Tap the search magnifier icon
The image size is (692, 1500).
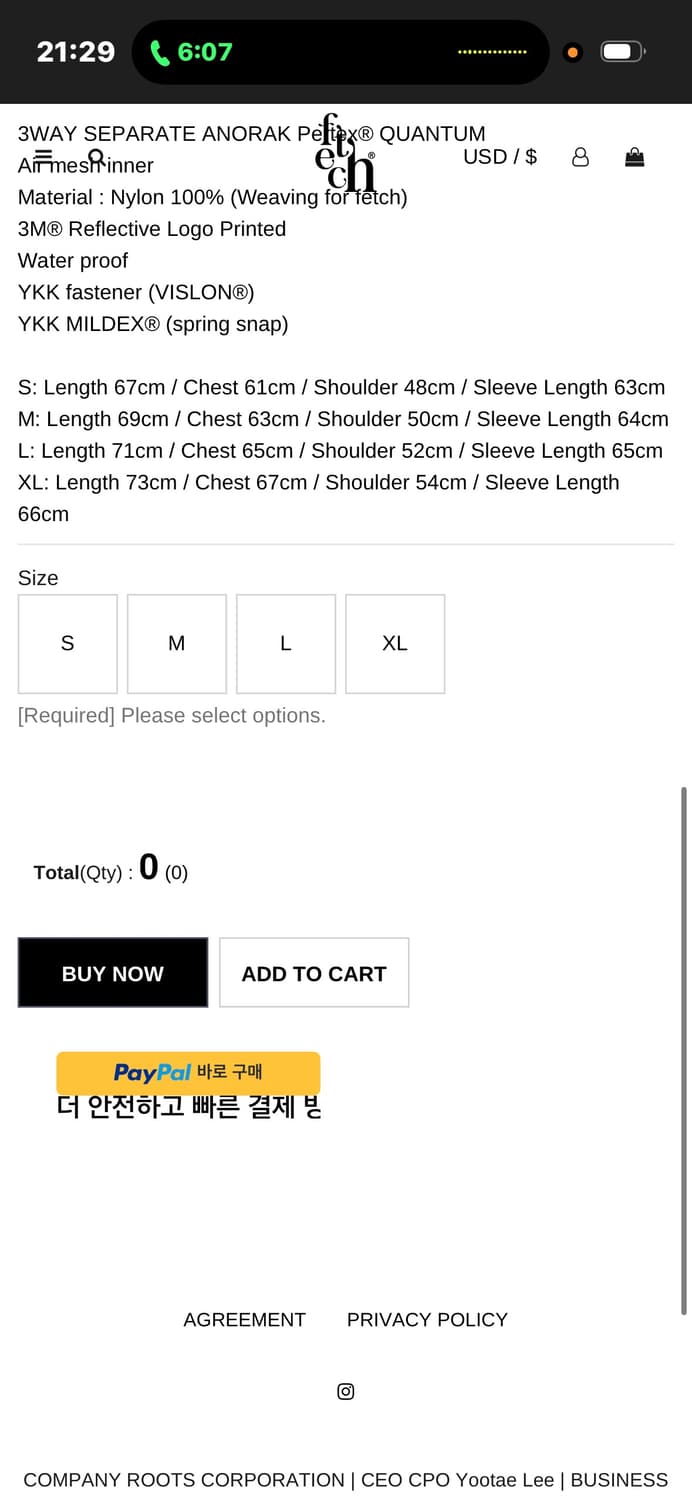(96, 157)
